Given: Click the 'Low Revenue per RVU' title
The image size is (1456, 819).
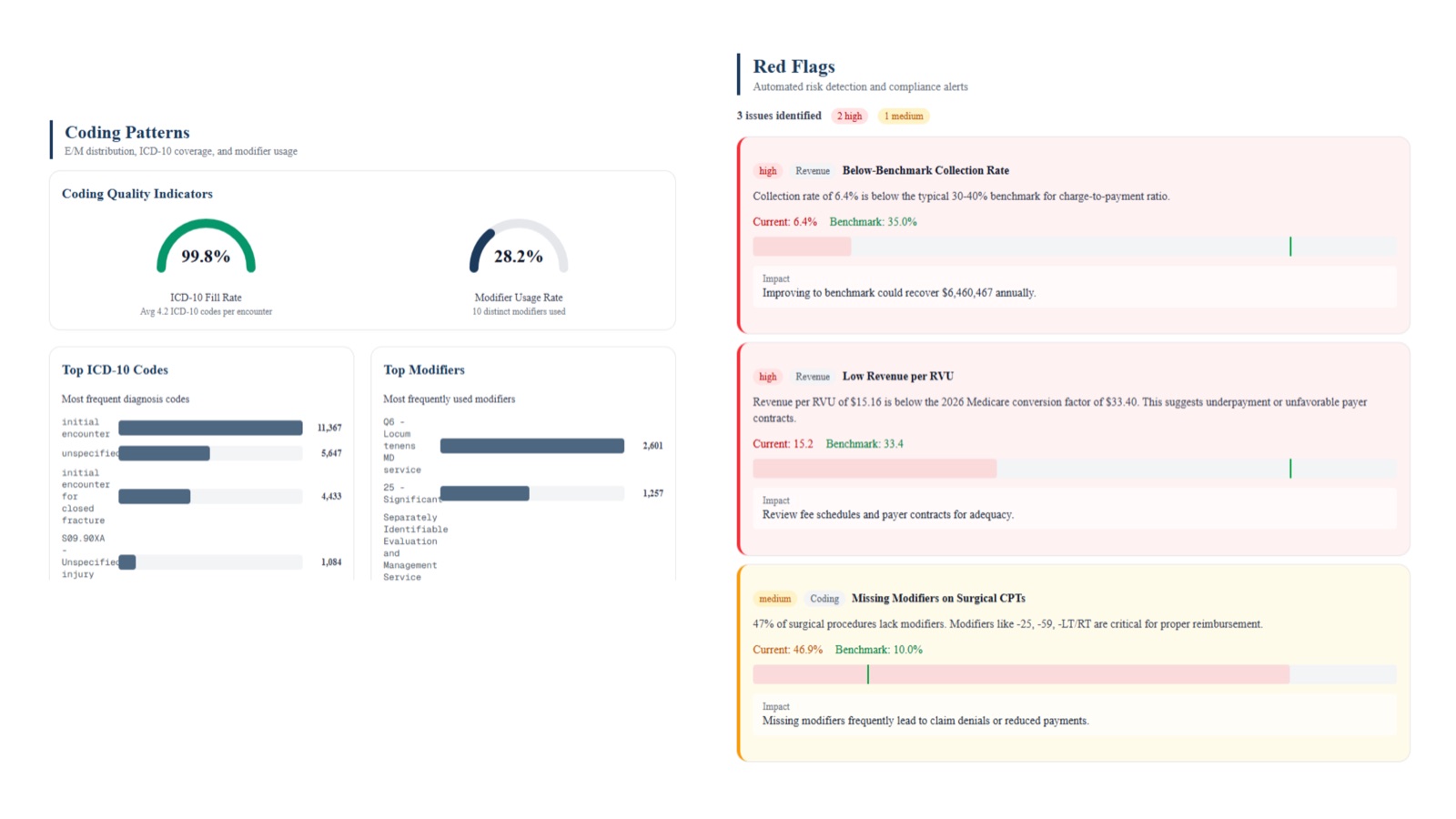Looking at the screenshot, I should tap(898, 376).
